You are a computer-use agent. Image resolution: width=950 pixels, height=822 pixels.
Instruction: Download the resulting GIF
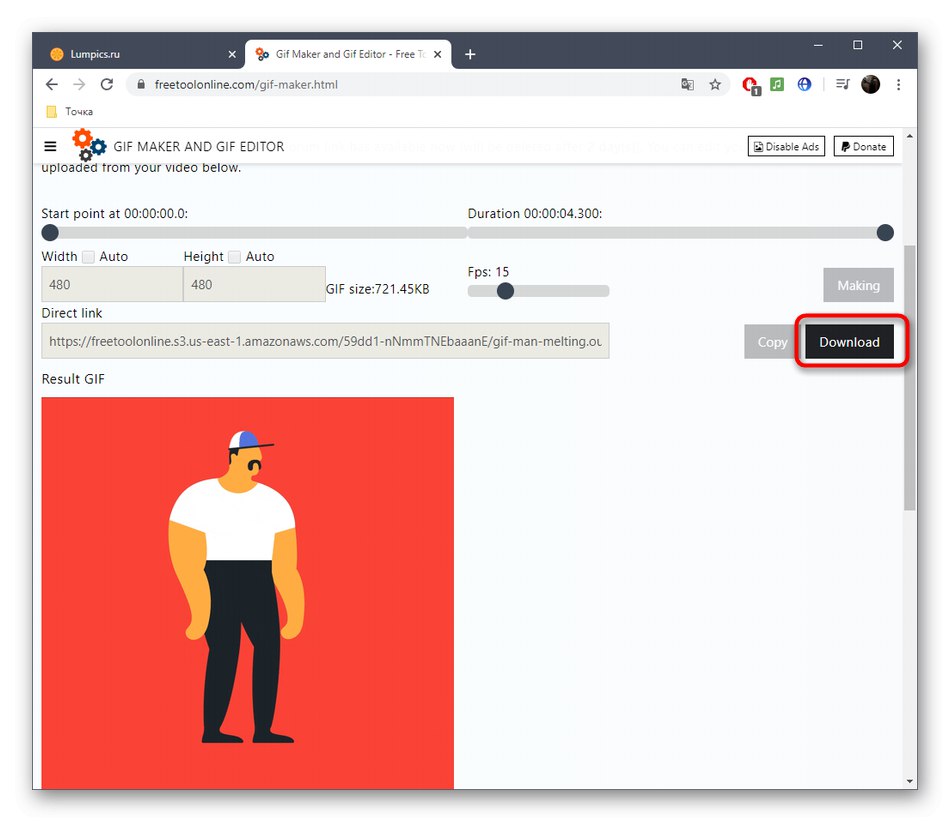click(849, 341)
